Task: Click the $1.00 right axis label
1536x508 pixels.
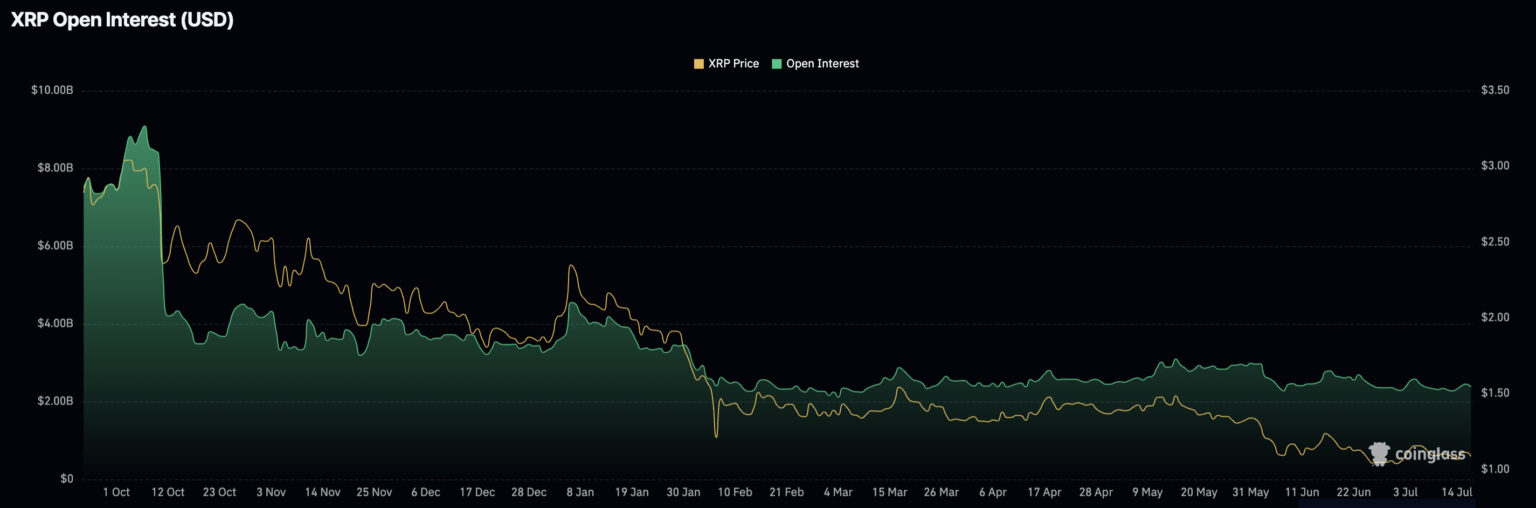Action: 1495,469
